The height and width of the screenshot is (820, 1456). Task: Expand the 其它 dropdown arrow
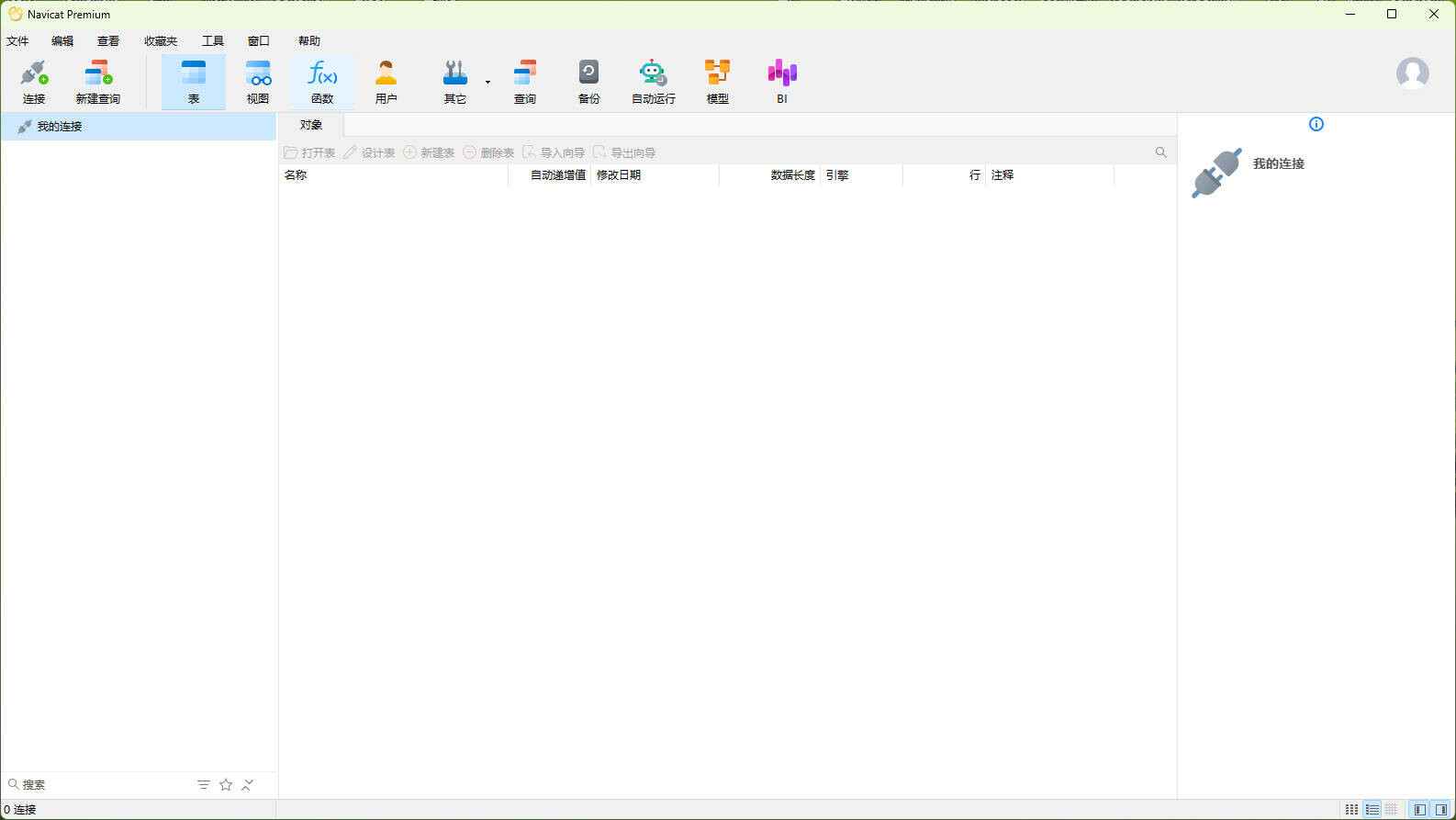[487, 82]
